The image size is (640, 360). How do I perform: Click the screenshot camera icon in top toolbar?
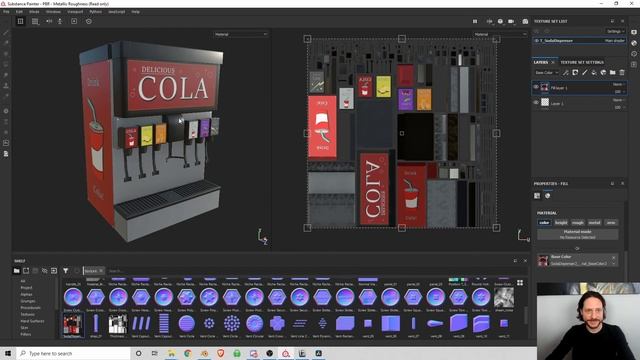click(x=525, y=21)
